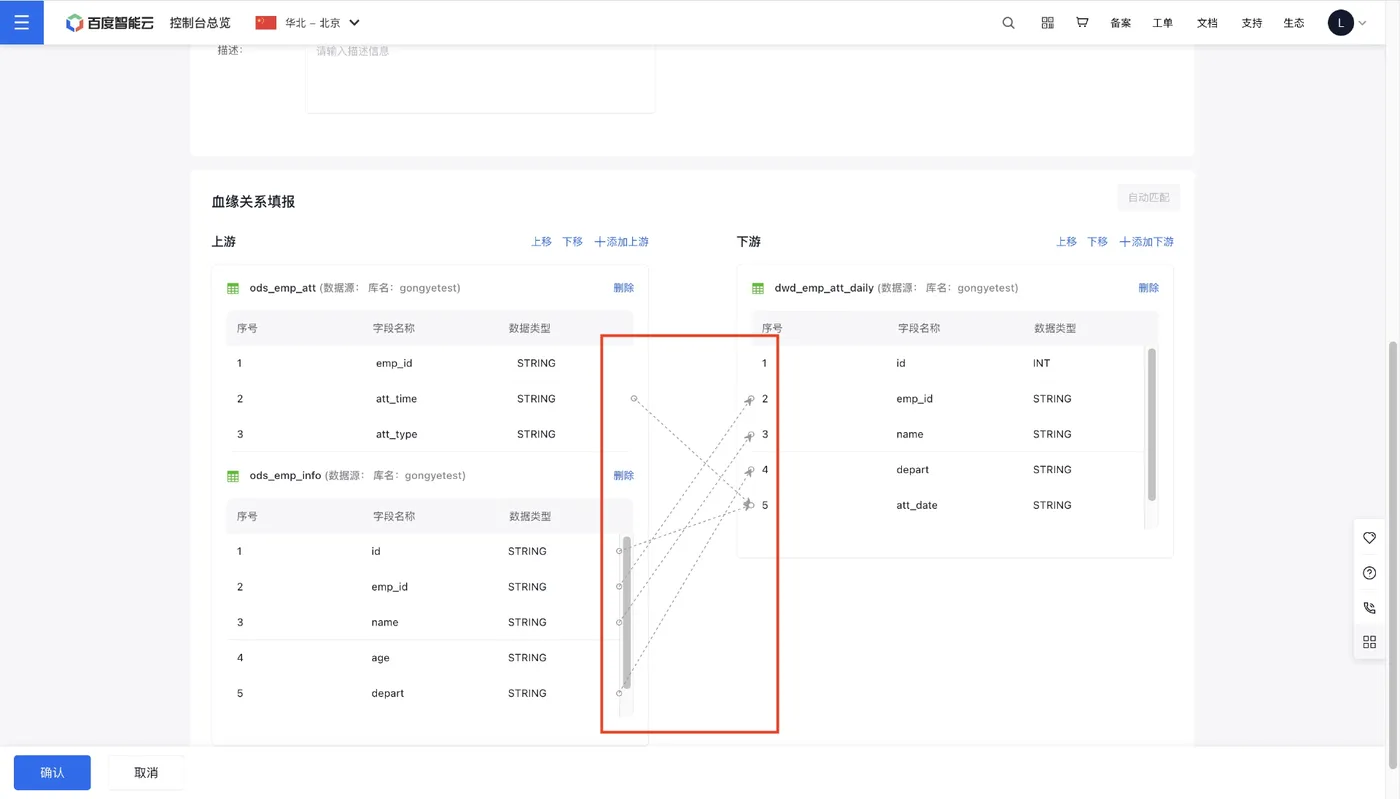This screenshot has height=799, width=1400.
Task: Expand the user account dropdown arrow
Action: pyautogui.click(x=1362, y=23)
